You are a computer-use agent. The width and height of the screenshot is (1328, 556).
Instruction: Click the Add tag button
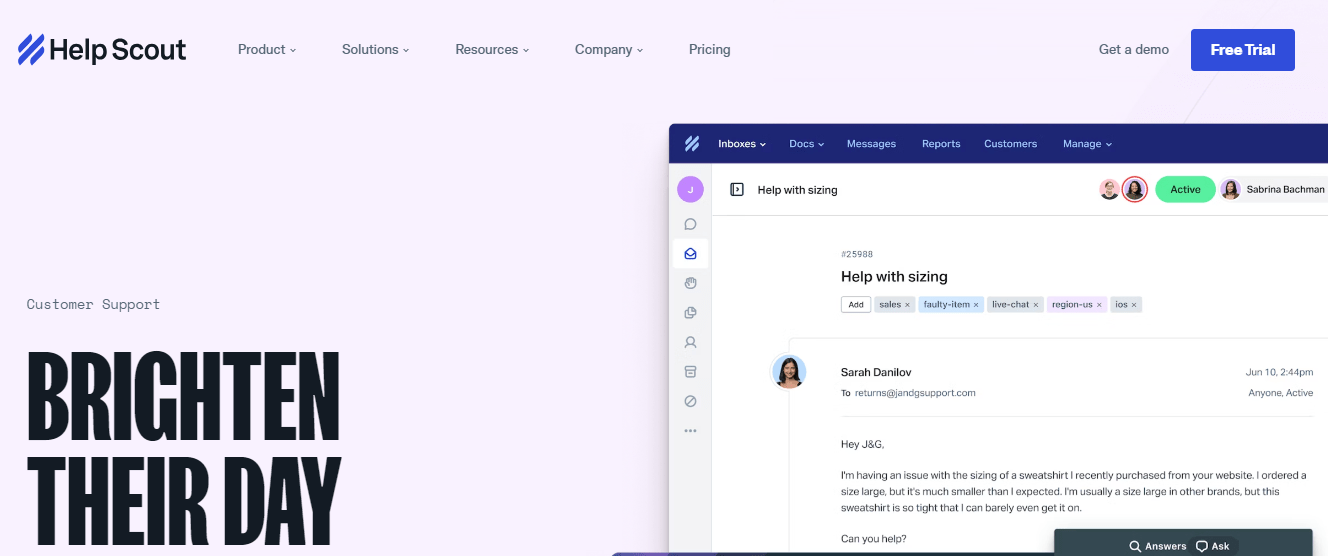856,305
